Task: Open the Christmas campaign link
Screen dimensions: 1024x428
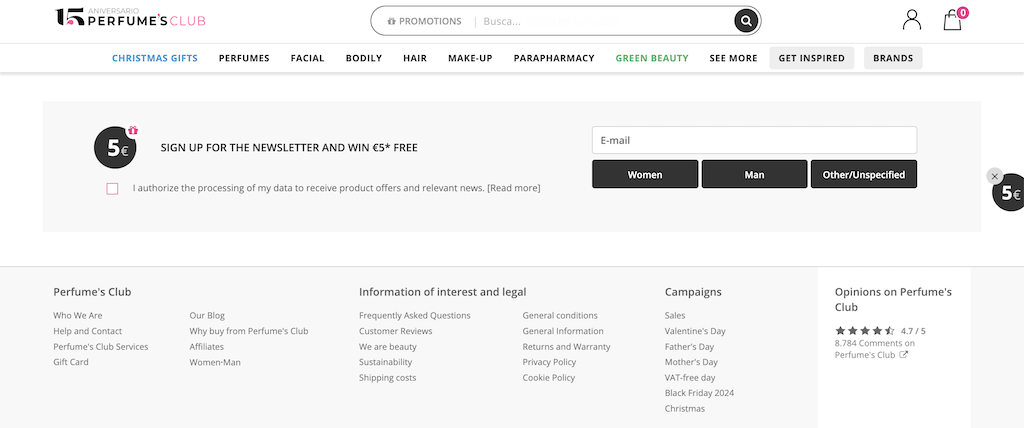Action: pos(685,409)
